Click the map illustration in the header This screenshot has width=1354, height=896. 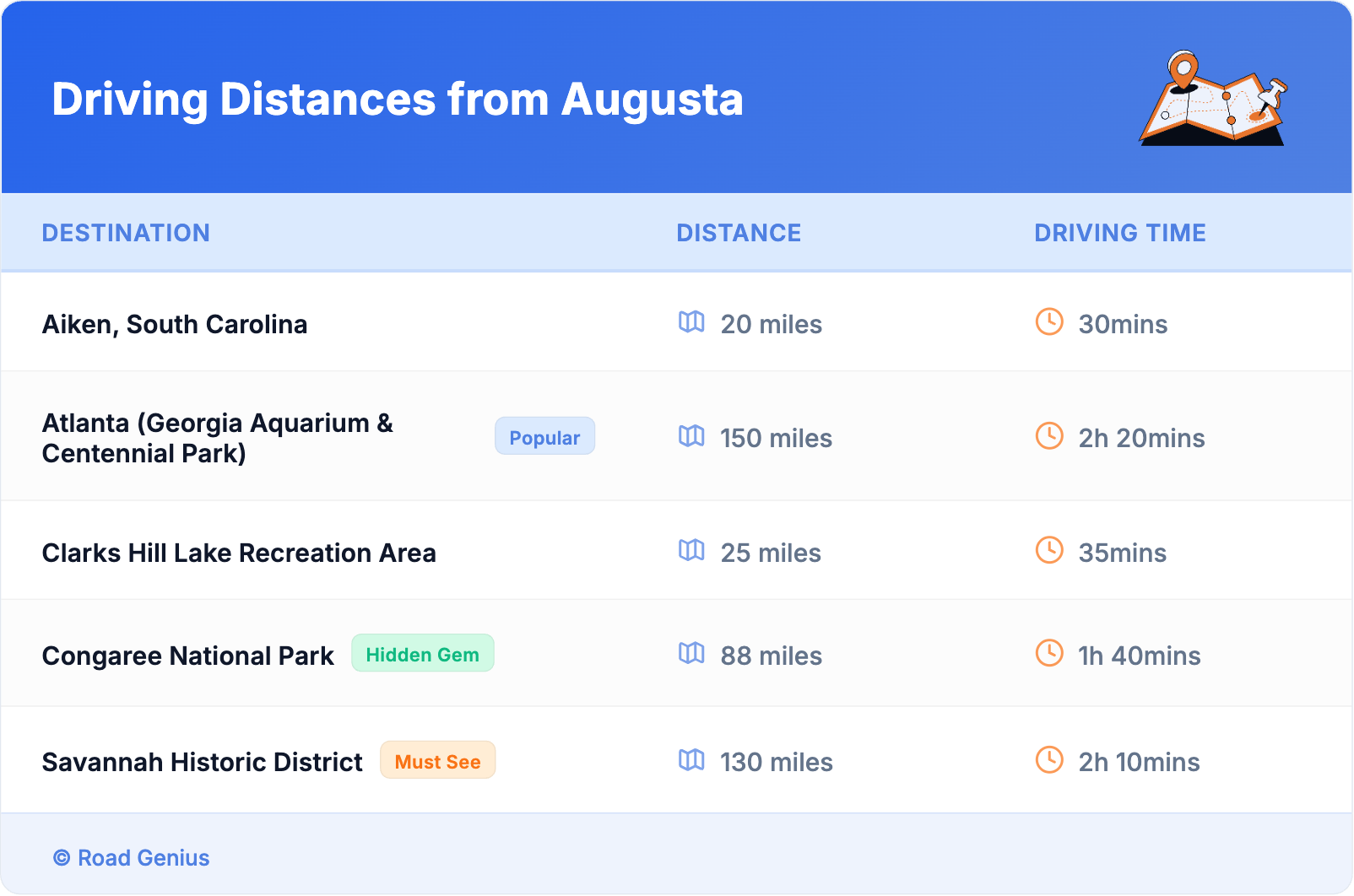[1213, 99]
